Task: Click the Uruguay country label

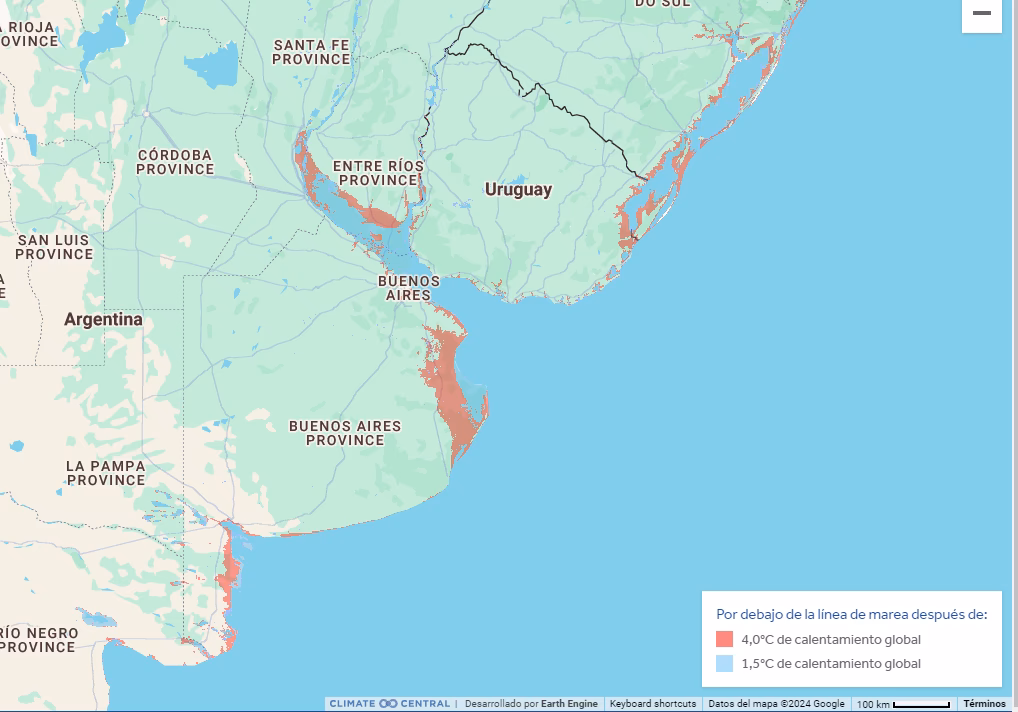Action: (518, 190)
